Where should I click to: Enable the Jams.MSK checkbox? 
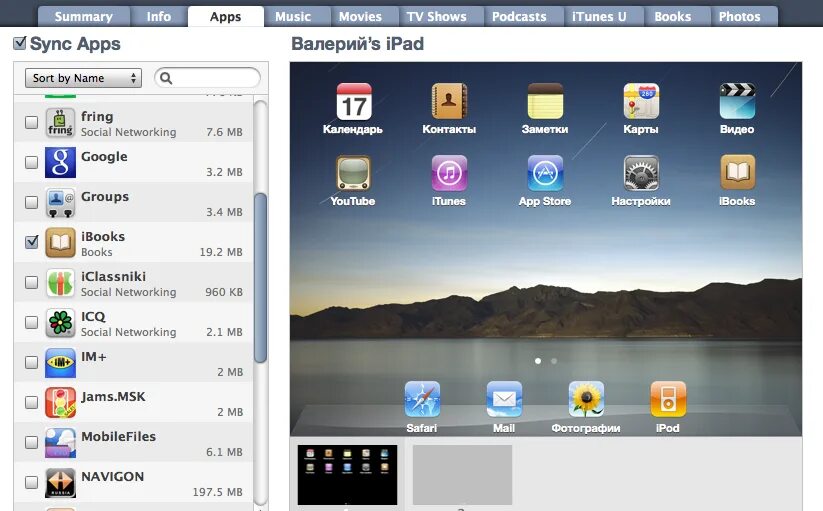click(31, 402)
